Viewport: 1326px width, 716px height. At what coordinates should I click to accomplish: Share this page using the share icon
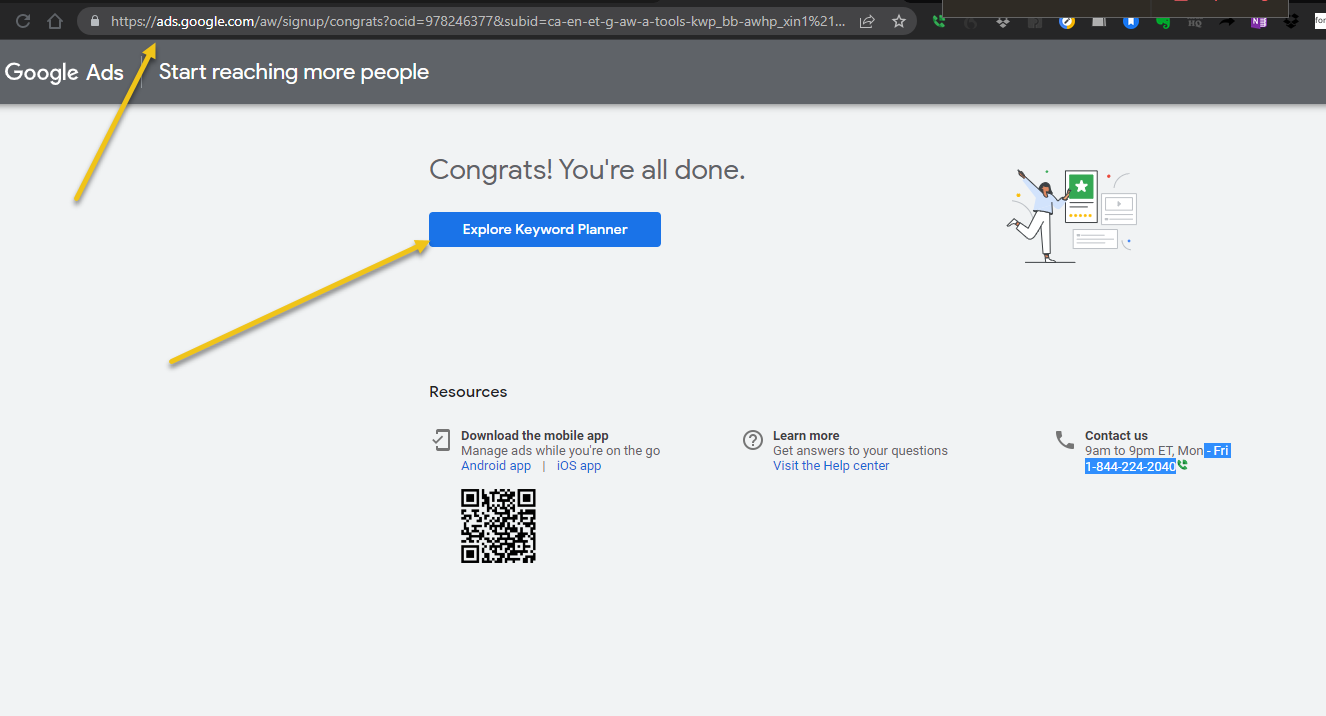pos(867,21)
